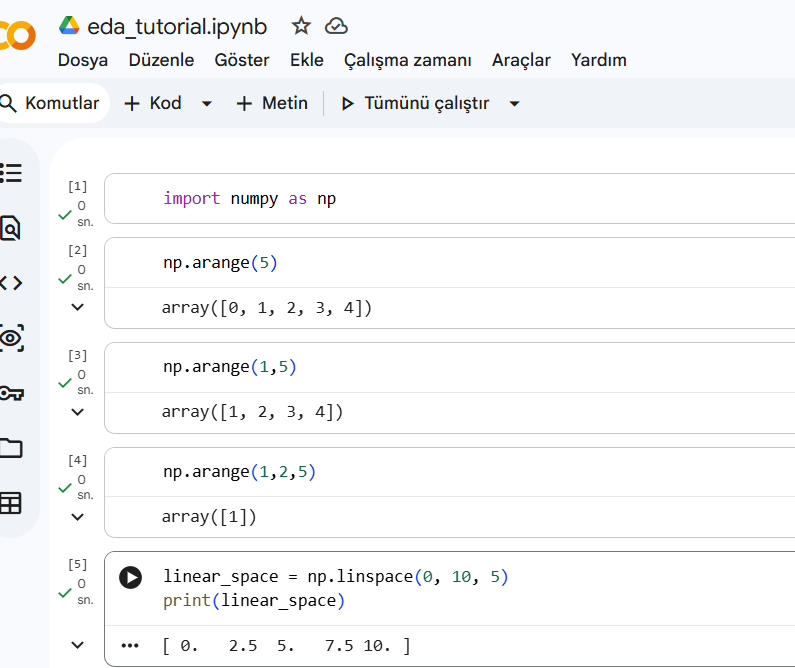The image size is (795, 668).
Task: Open the Yardım menu
Action: [599, 60]
